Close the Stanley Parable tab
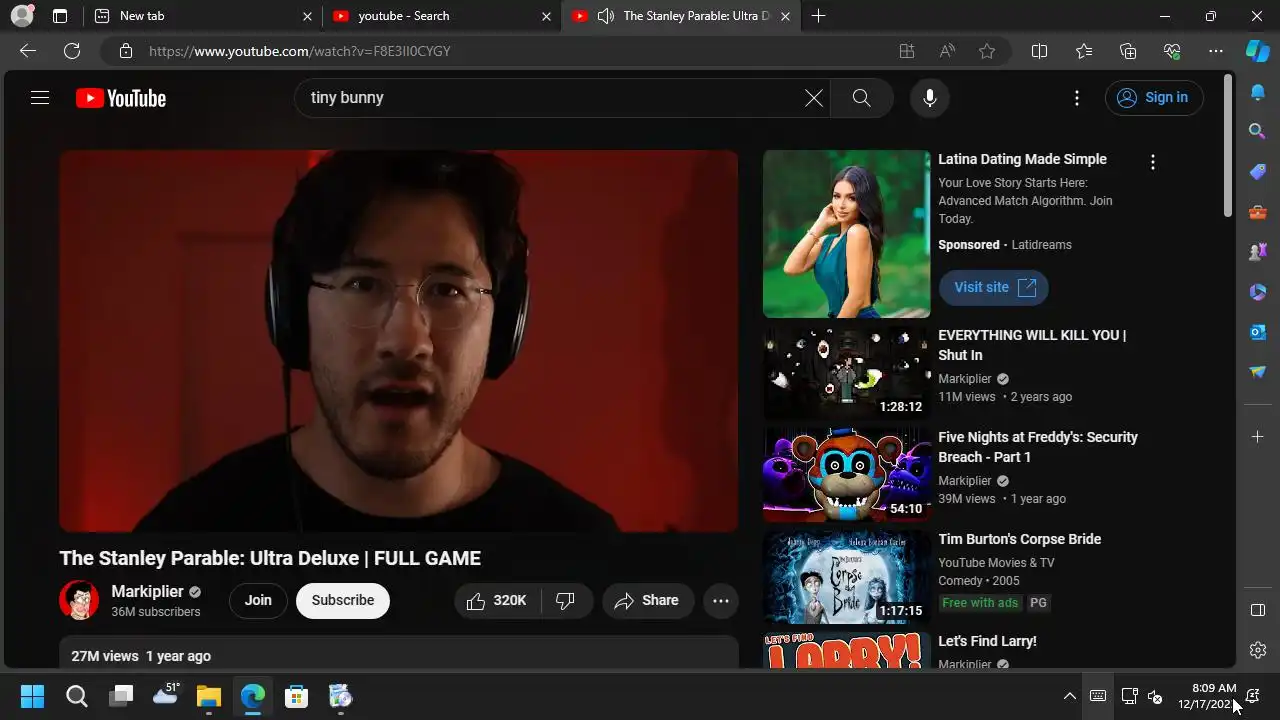Image resolution: width=1280 pixels, height=720 pixels. 785,16
